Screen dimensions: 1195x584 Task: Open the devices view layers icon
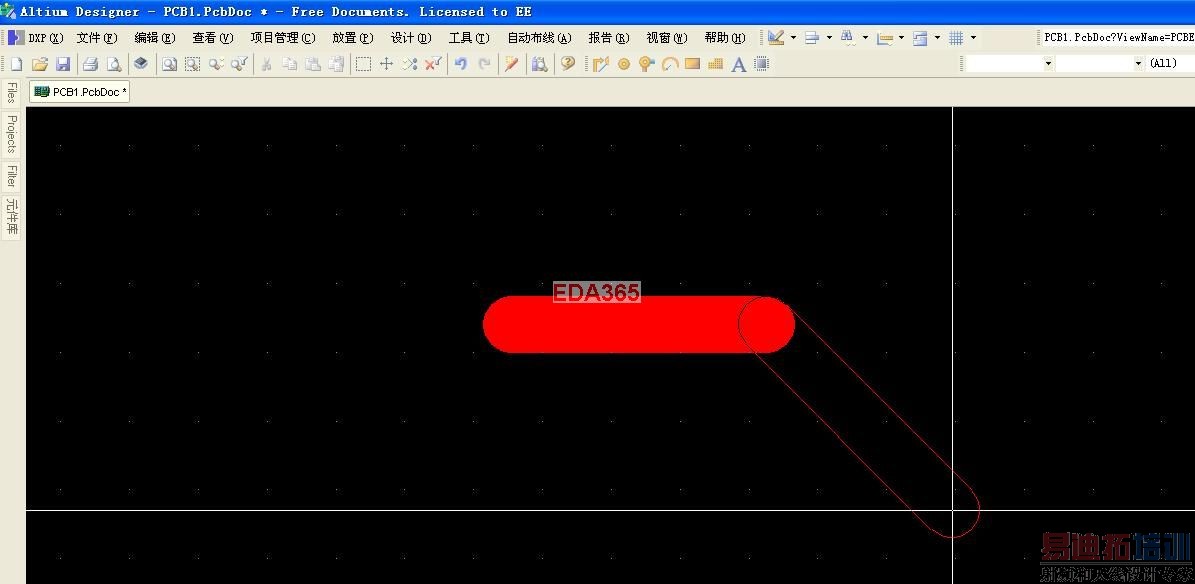click(141, 64)
